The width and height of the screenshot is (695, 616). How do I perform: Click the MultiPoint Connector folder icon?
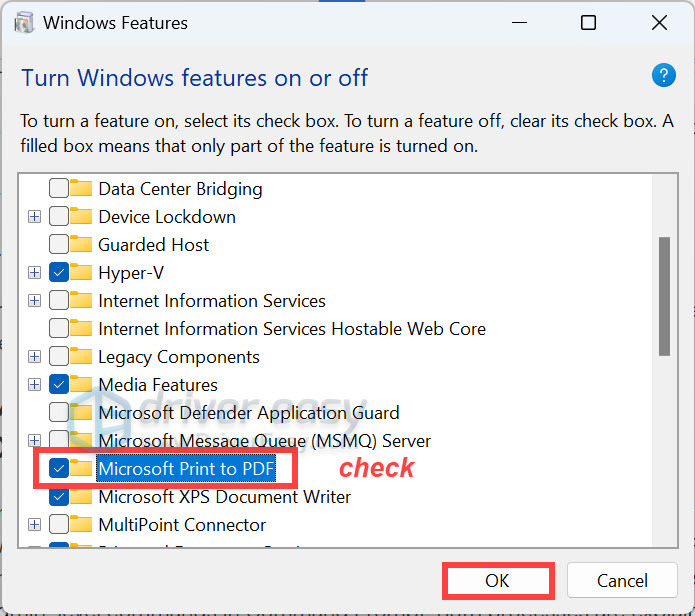pyautogui.click(x=81, y=524)
